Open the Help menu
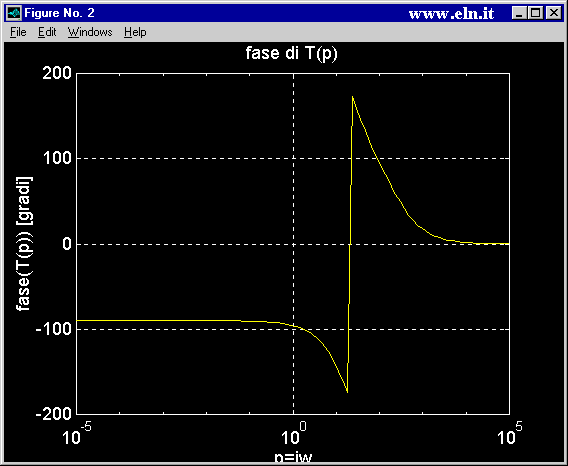The width and height of the screenshot is (568, 466). click(x=135, y=32)
